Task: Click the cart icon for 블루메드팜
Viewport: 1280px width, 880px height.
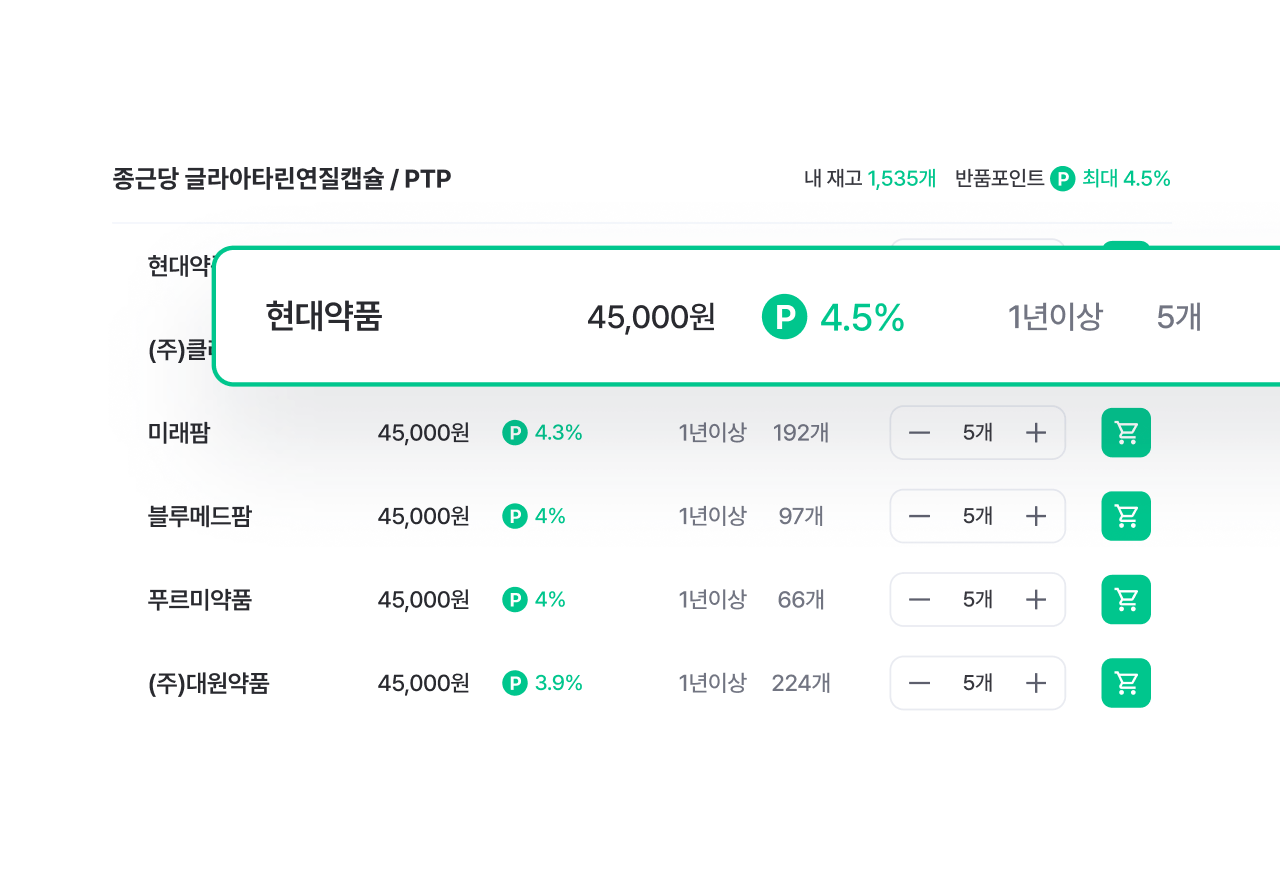Action: click(x=1126, y=516)
